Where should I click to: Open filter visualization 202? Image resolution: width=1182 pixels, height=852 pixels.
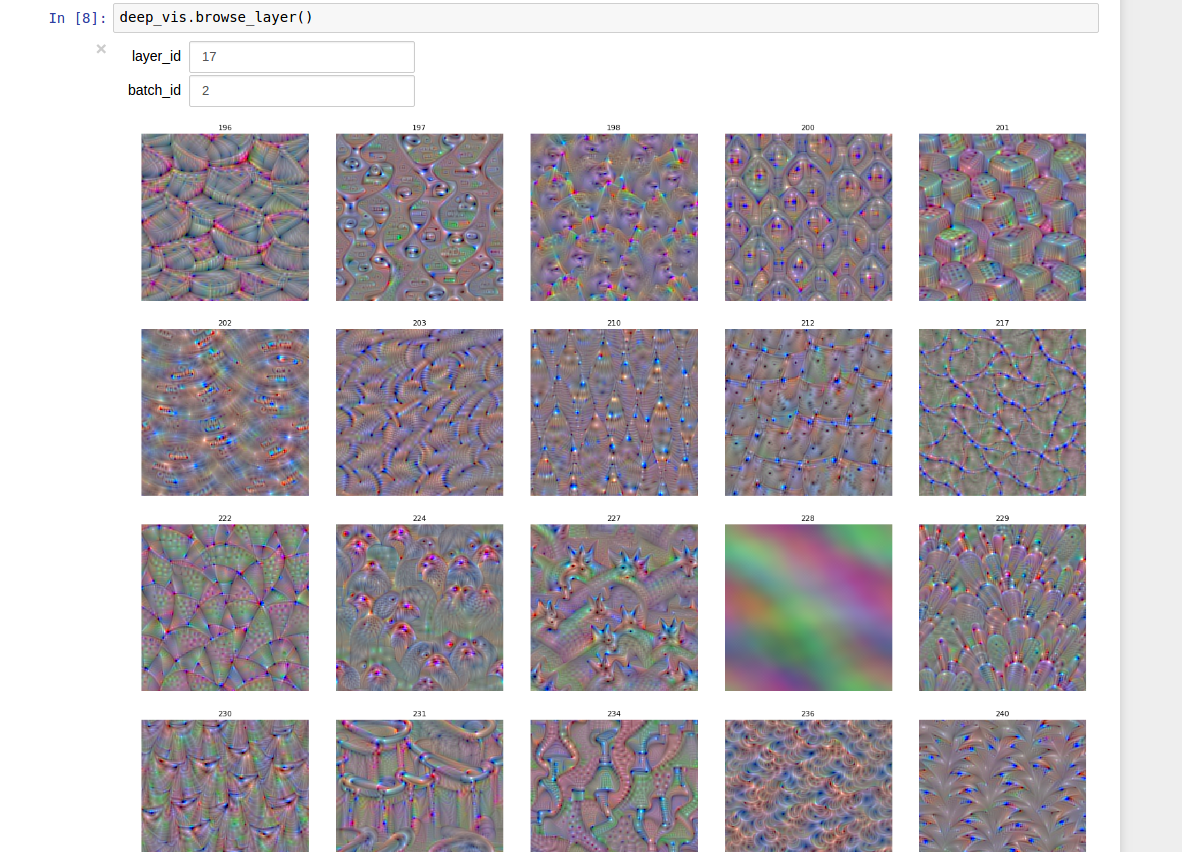[225, 412]
